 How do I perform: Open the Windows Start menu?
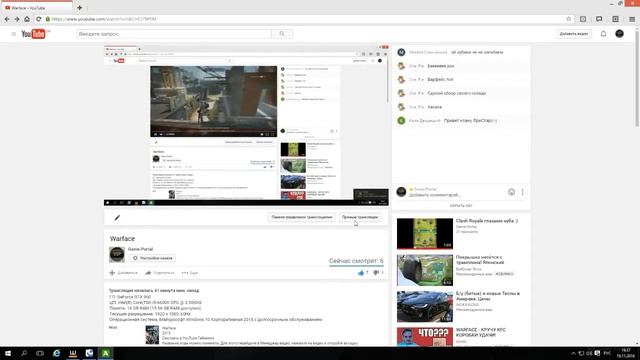8,353
